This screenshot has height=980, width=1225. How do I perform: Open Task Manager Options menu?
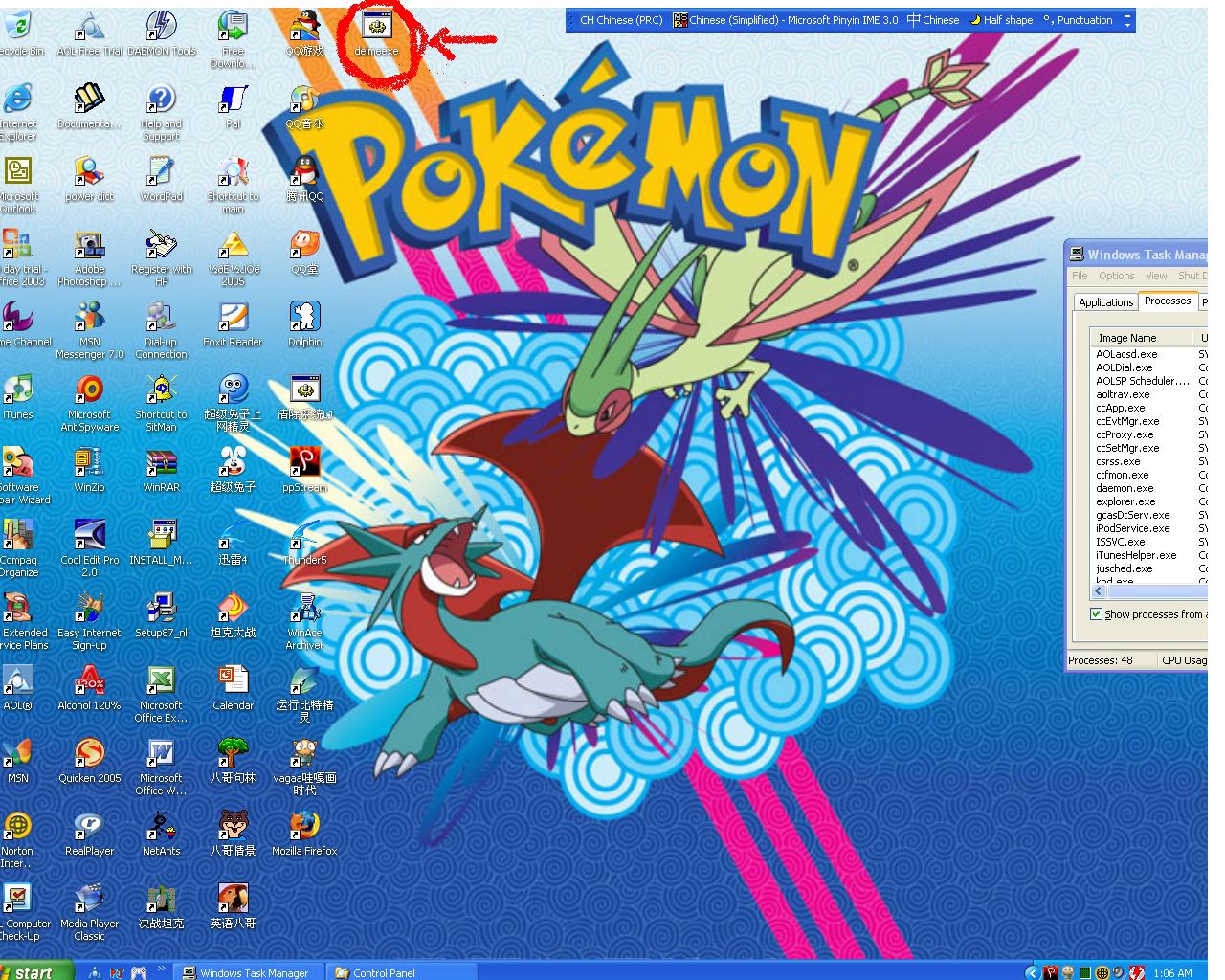pos(1116,276)
